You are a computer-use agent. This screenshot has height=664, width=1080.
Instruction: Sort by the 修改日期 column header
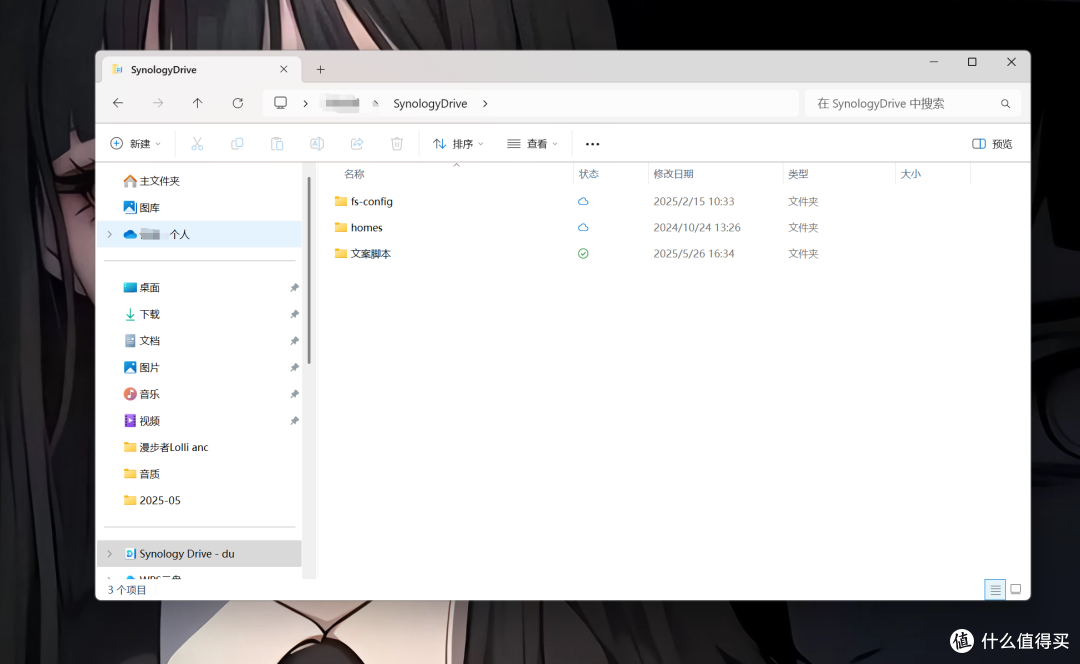tap(673, 174)
